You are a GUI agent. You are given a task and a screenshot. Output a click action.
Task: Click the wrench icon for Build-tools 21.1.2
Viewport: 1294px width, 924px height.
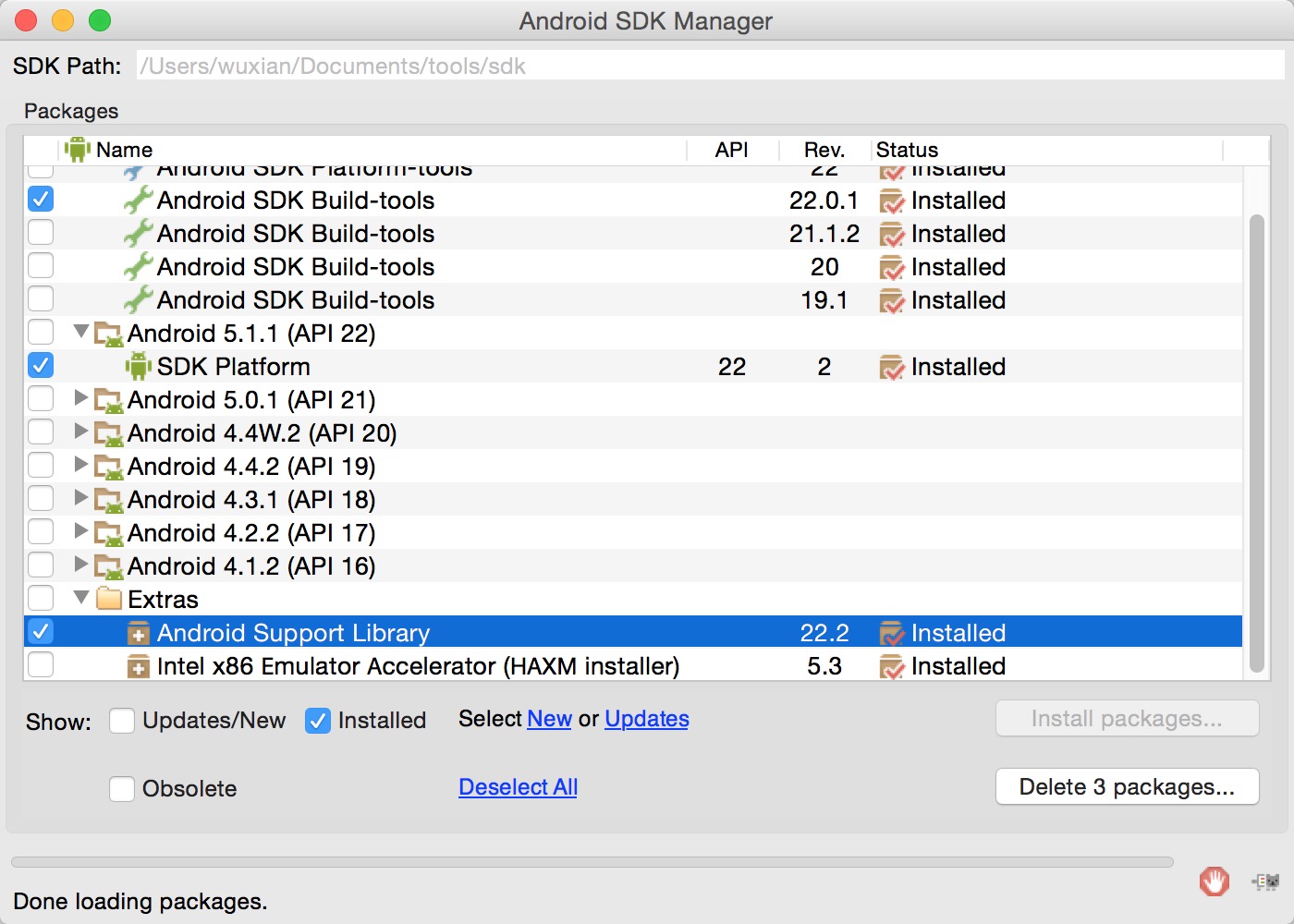[x=138, y=233]
